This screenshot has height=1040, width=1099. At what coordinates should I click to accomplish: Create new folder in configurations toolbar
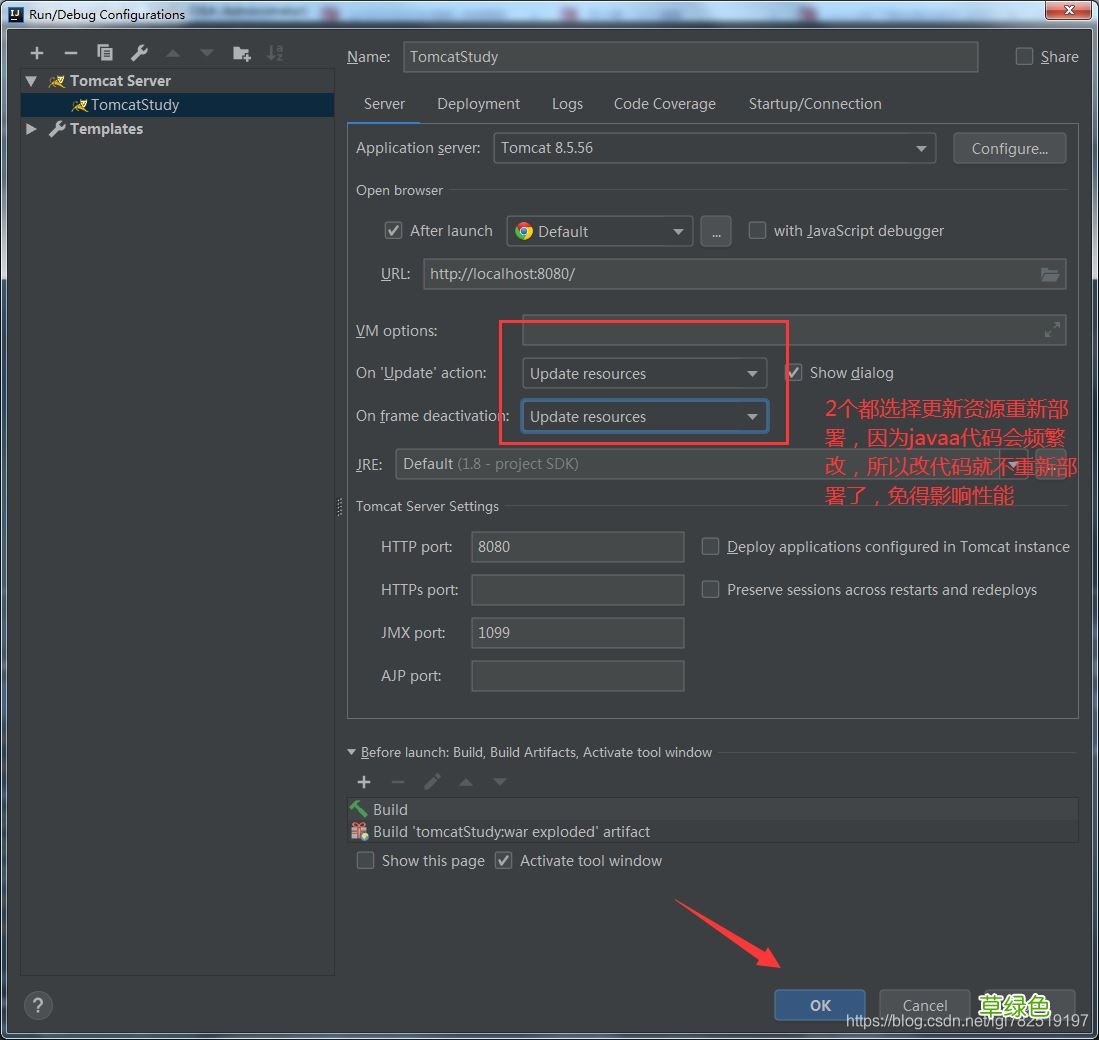point(241,53)
